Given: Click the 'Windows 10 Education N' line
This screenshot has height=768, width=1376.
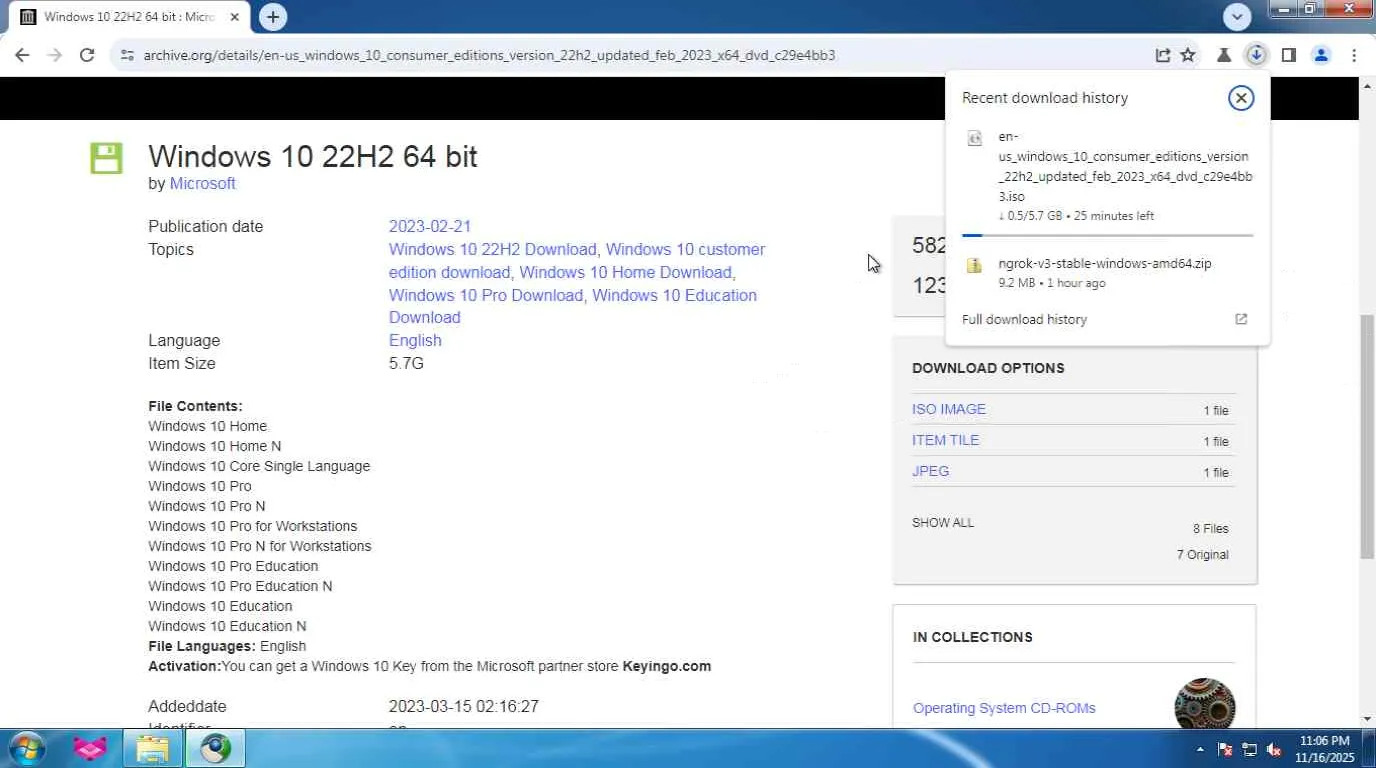Looking at the screenshot, I should [227, 626].
